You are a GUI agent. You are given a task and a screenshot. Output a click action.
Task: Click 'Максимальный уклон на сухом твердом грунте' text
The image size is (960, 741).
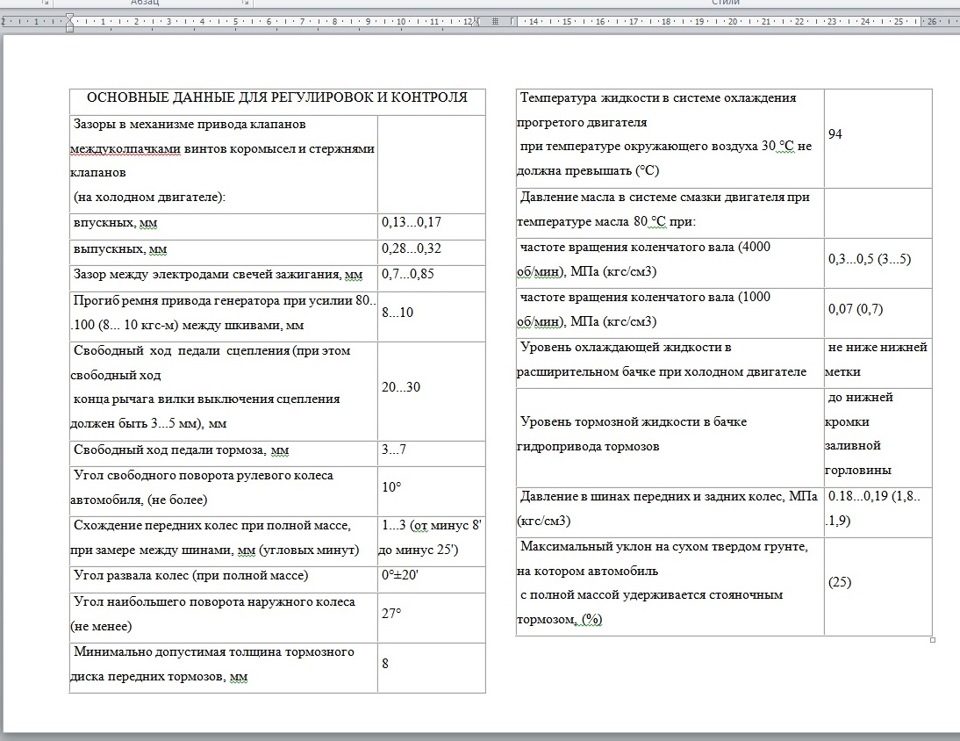(664, 547)
